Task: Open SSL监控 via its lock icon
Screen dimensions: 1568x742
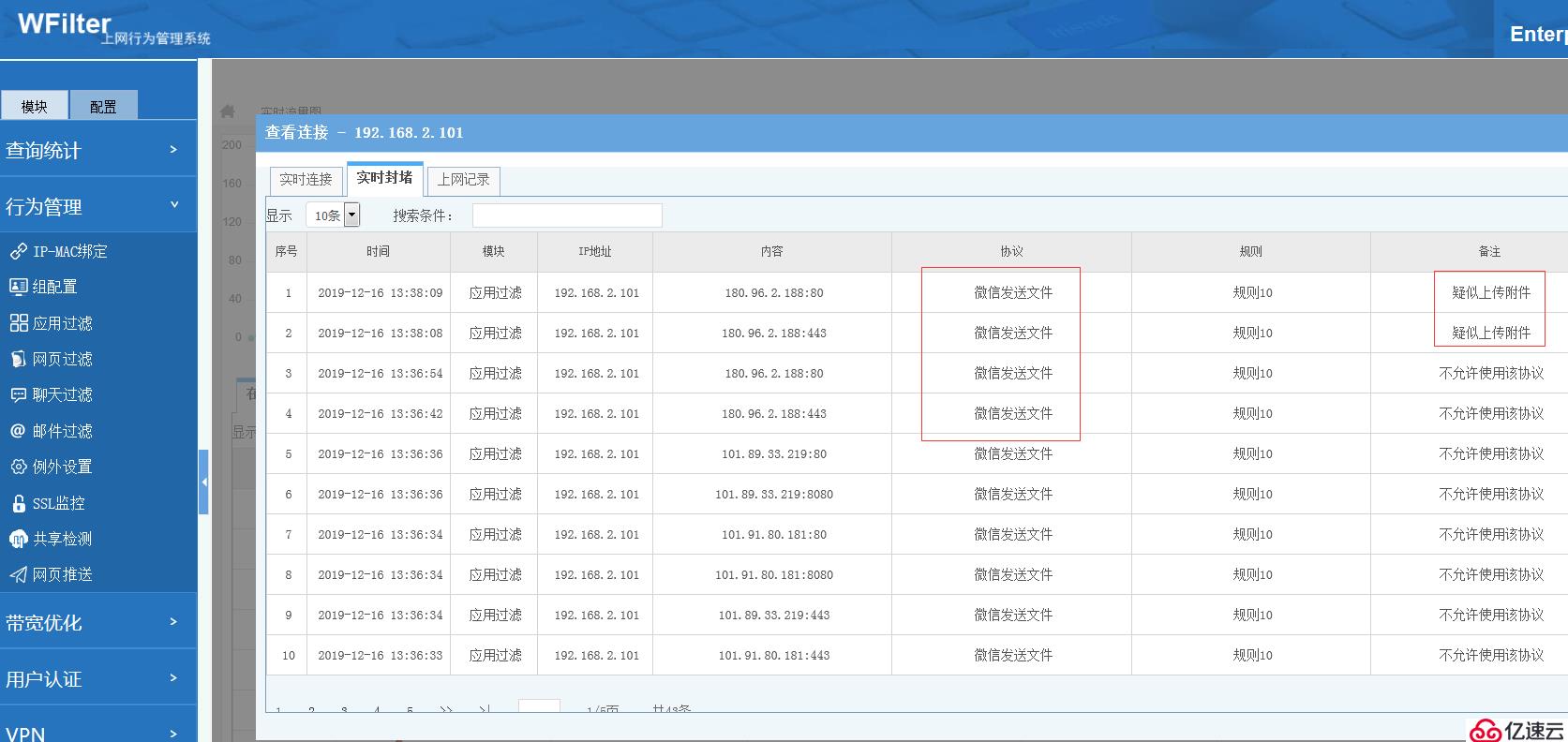Action: point(18,503)
